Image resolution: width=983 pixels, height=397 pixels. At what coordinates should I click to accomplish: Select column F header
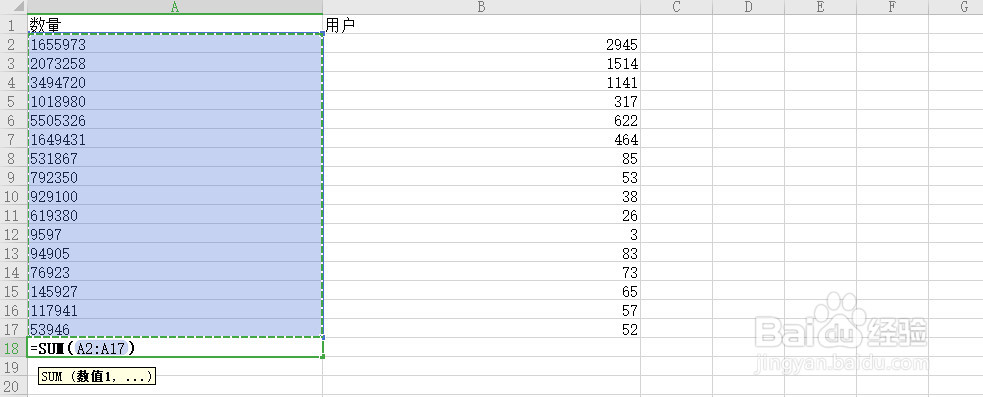[892, 7]
